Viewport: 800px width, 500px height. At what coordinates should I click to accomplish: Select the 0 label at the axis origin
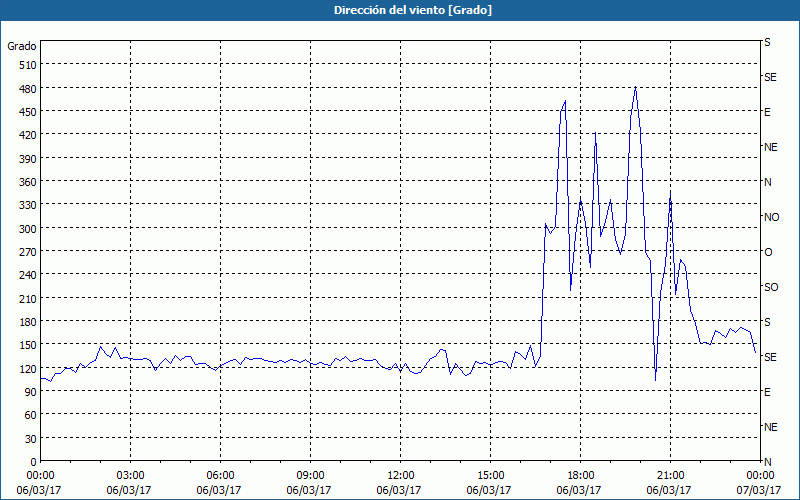pyautogui.click(x=34, y=462)
